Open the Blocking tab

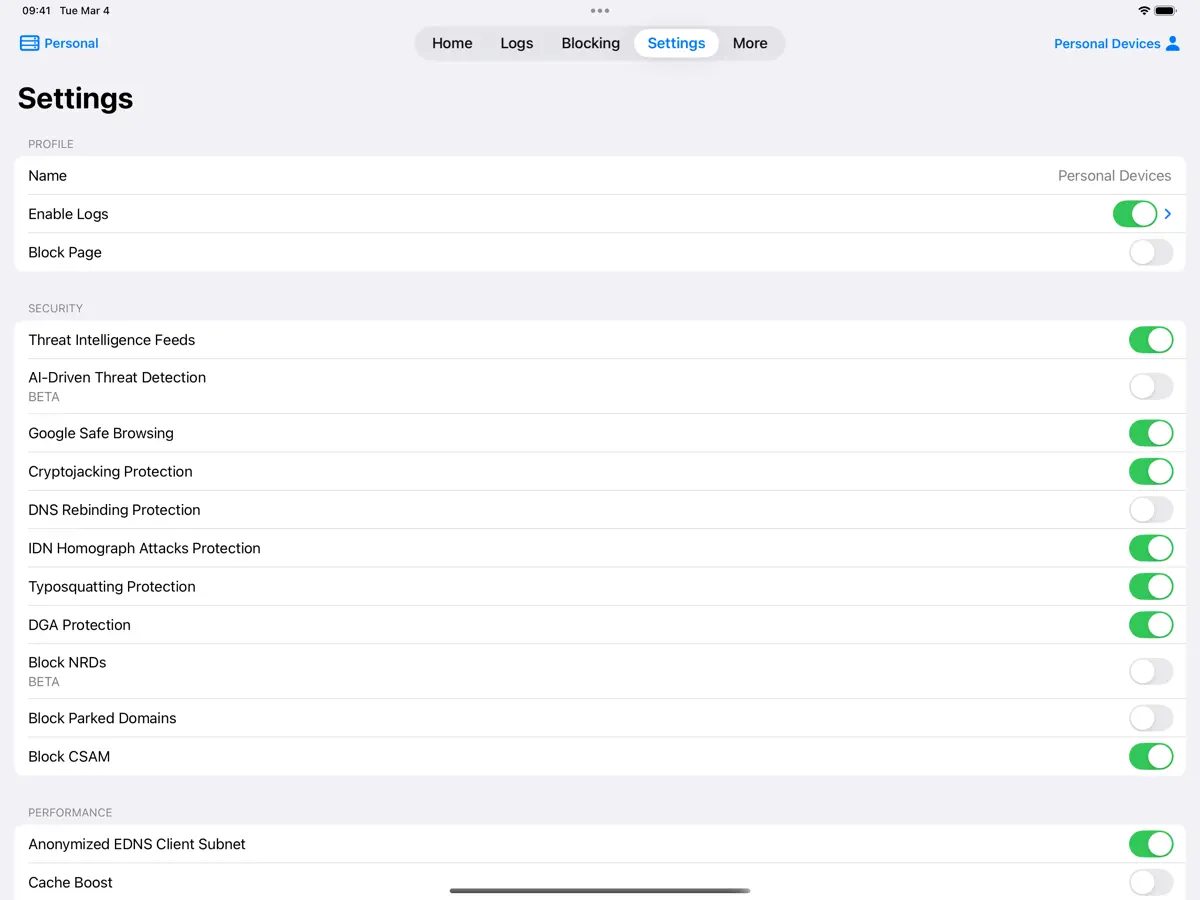pos(591,43)
